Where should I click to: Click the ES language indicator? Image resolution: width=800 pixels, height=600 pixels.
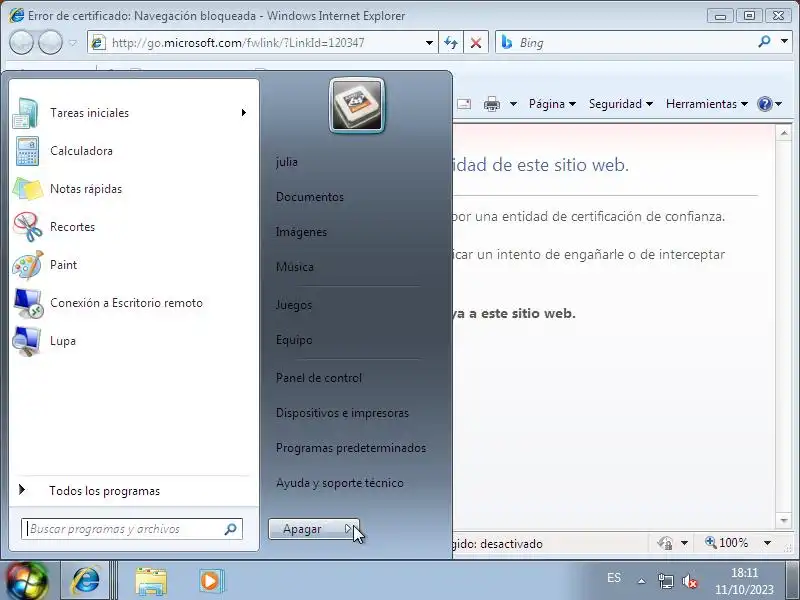(614, 578)
